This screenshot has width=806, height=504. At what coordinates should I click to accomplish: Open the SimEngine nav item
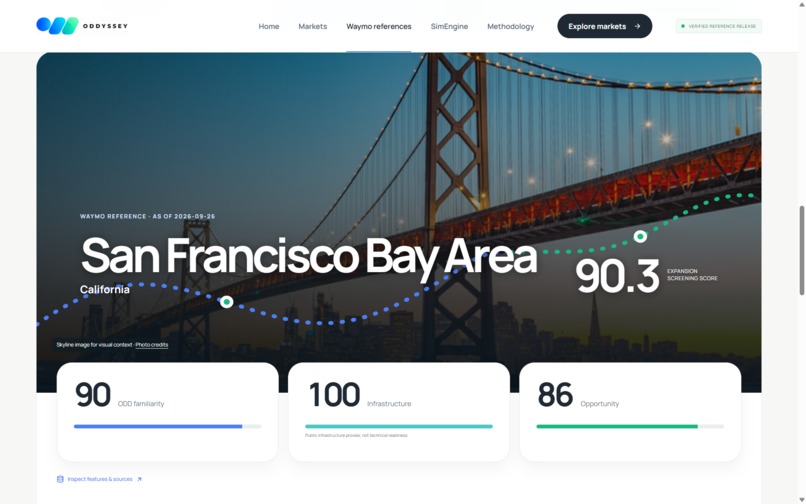(449, 26)
